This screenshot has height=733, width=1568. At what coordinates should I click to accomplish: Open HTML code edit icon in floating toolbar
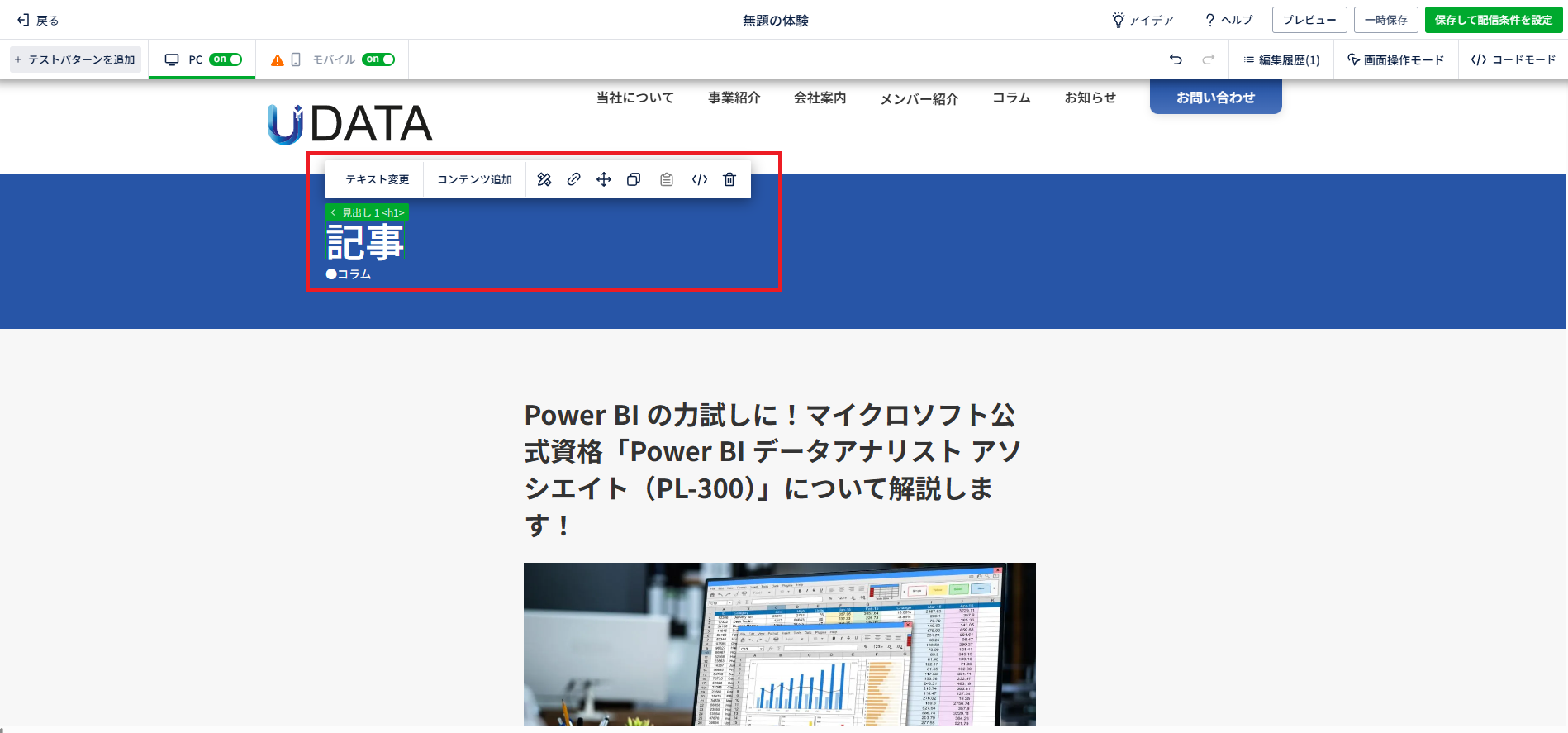click(x=700, y=179)
